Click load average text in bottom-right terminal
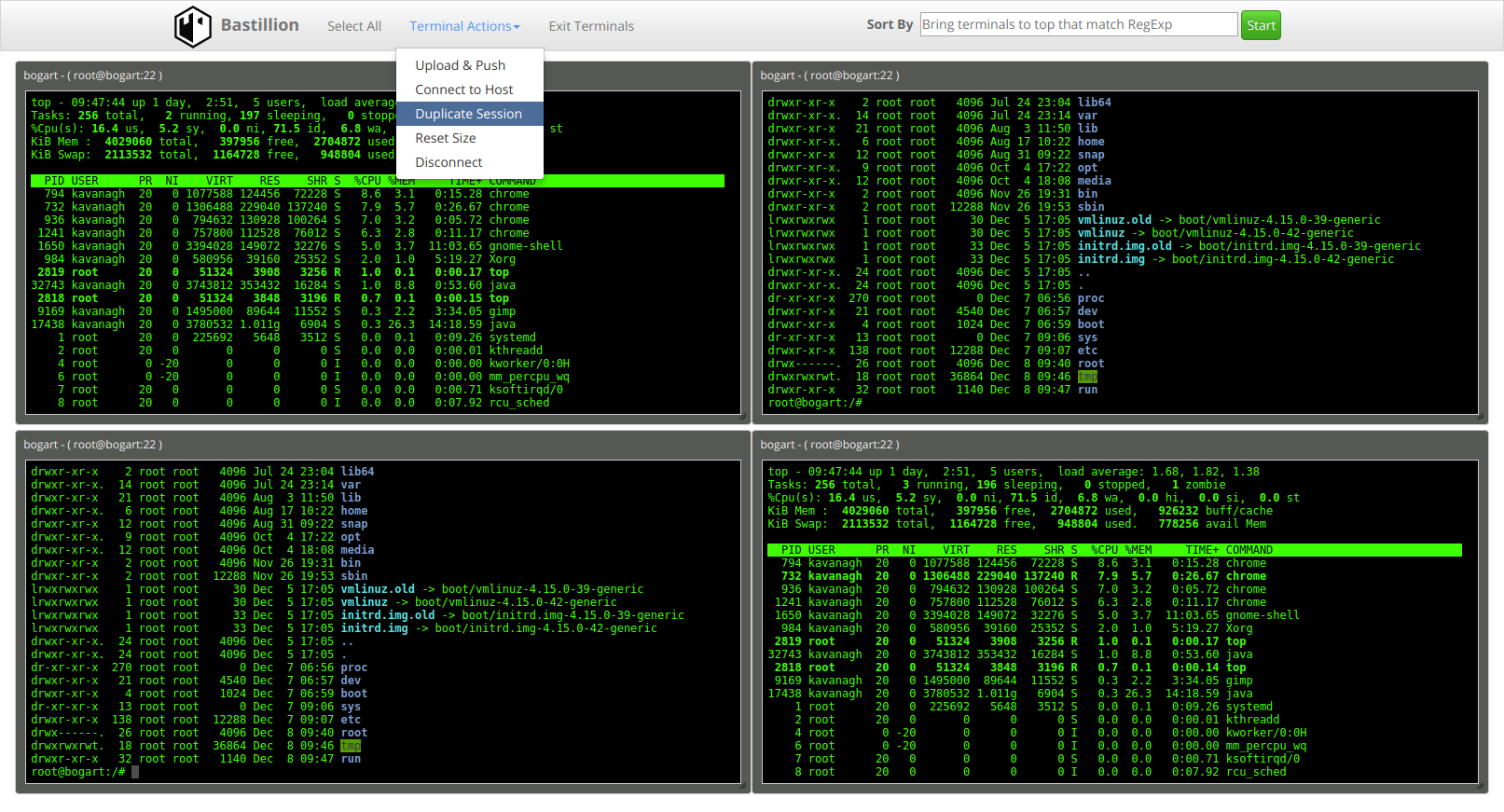 (x=1159, y=472)
